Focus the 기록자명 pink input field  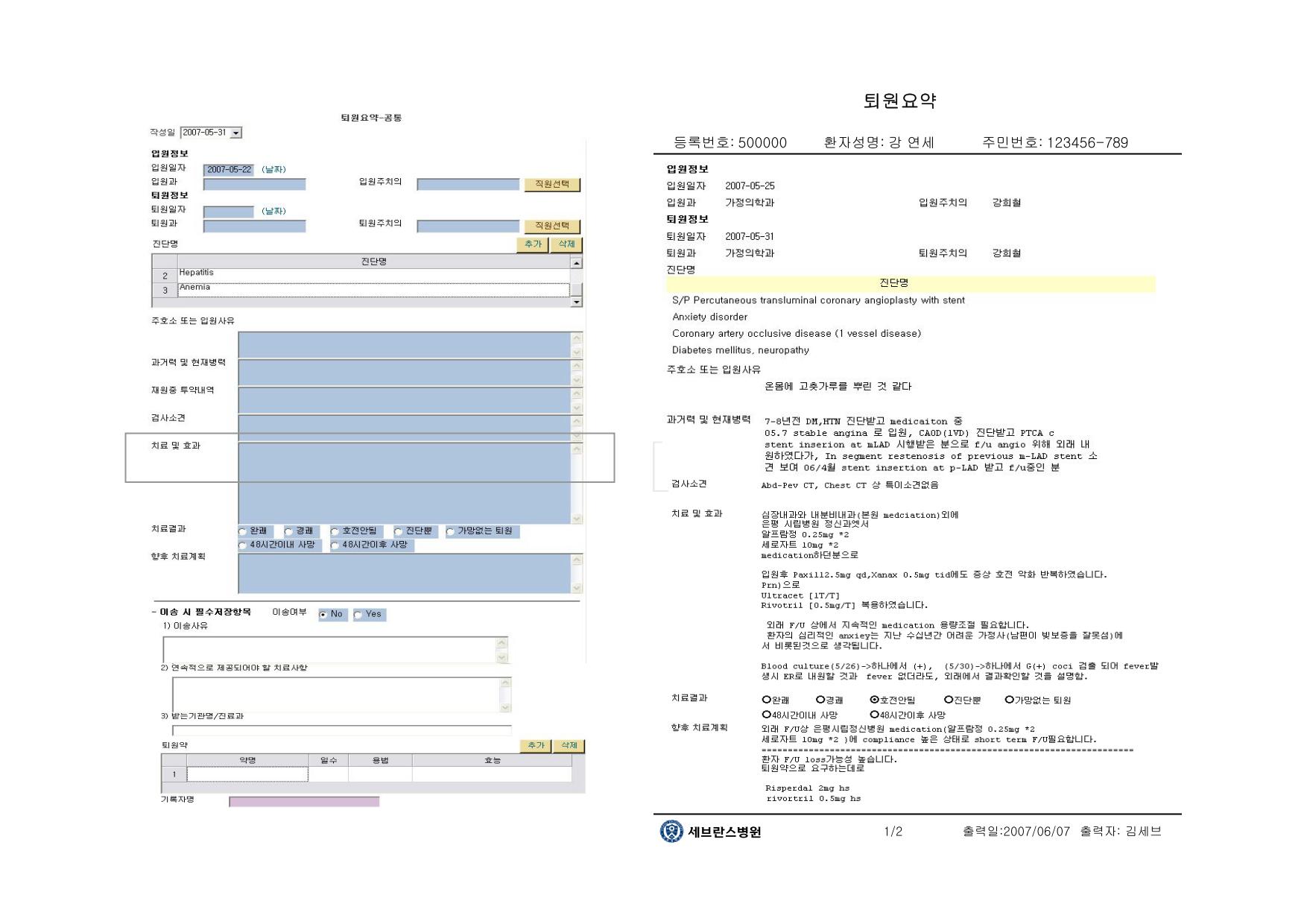[x=304, y=802]
